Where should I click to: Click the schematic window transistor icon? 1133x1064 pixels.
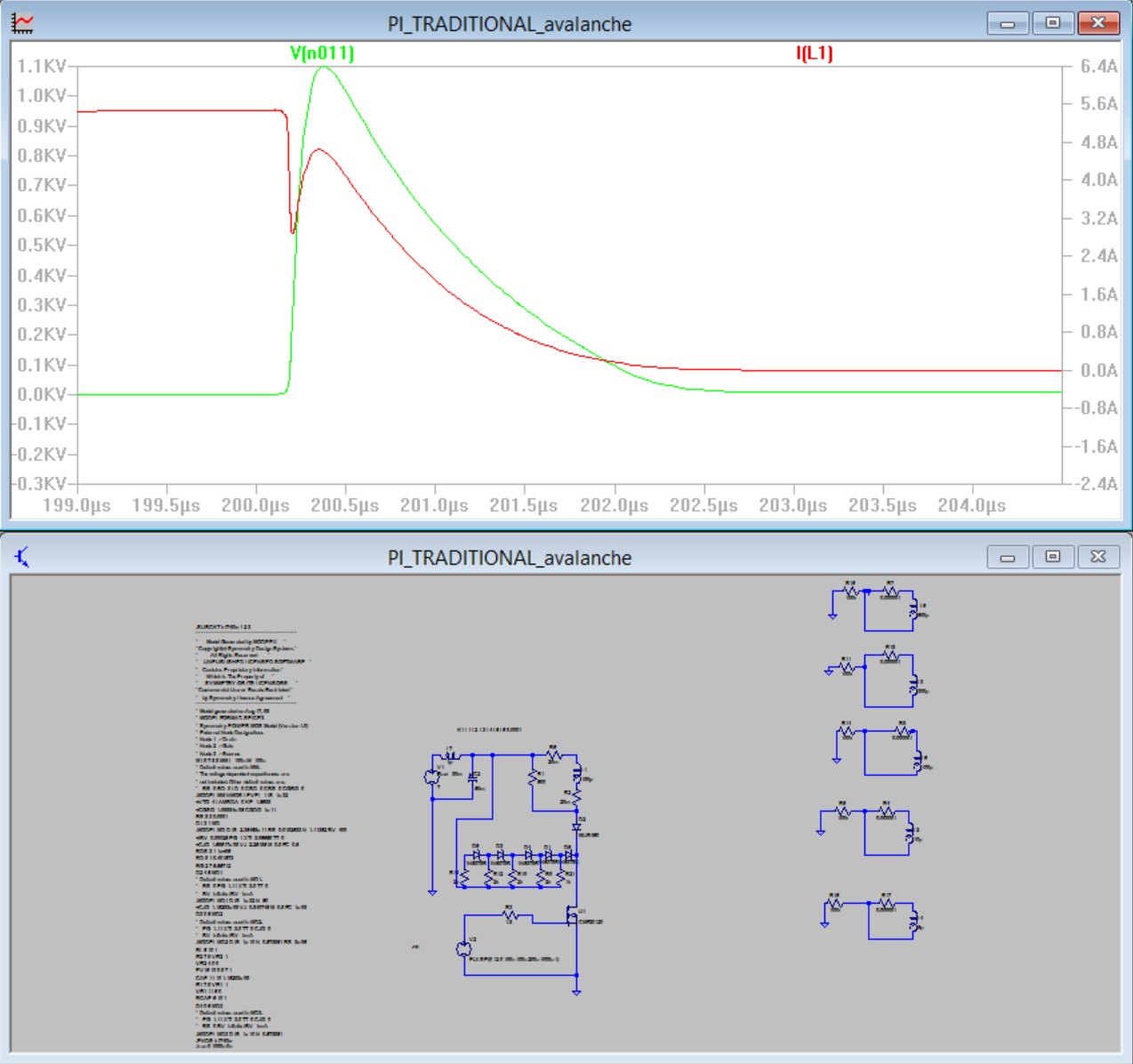pos(22,558)
